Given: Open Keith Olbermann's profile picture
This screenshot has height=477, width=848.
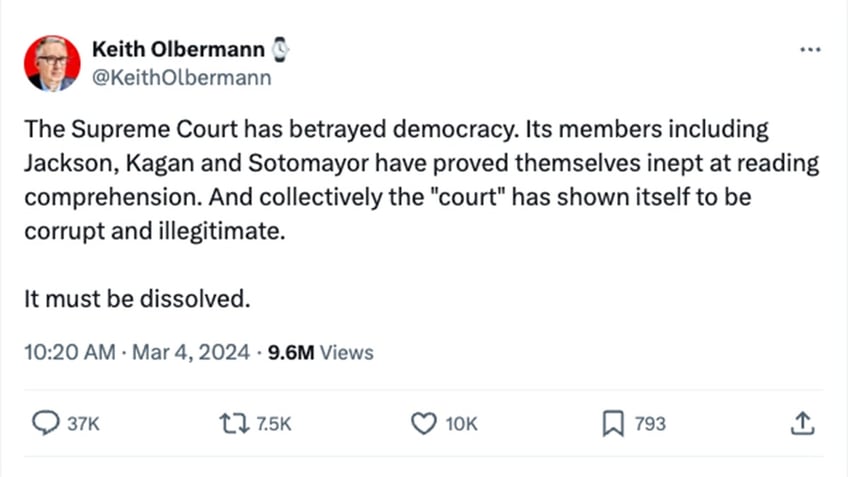Looking at the screenshot, I should (52, 64).
